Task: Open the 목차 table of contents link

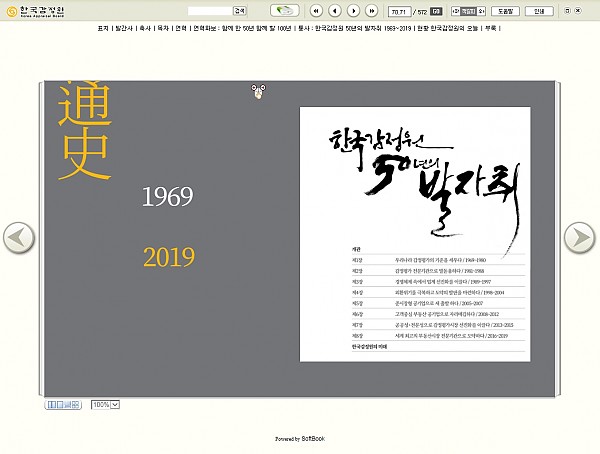Action: pyautogui.click(x=163, y=28)
